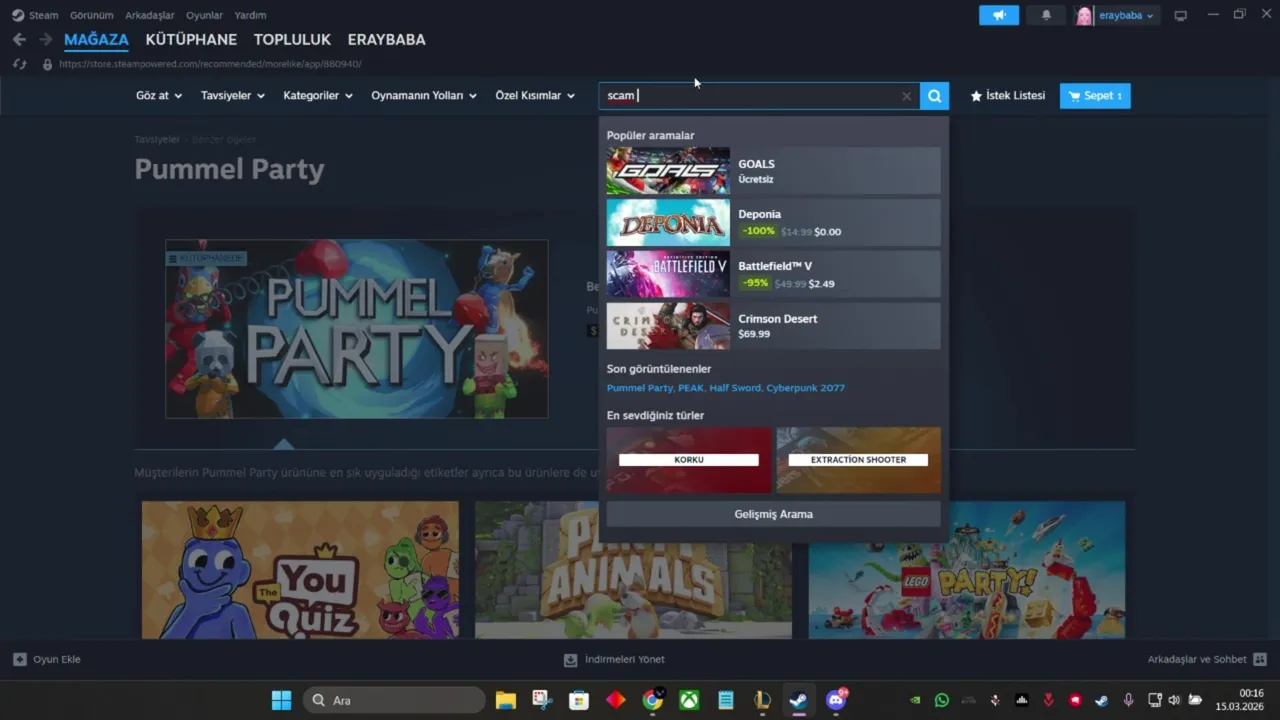
Task: Open the Pummel Party capsule image
Action: 357,328
